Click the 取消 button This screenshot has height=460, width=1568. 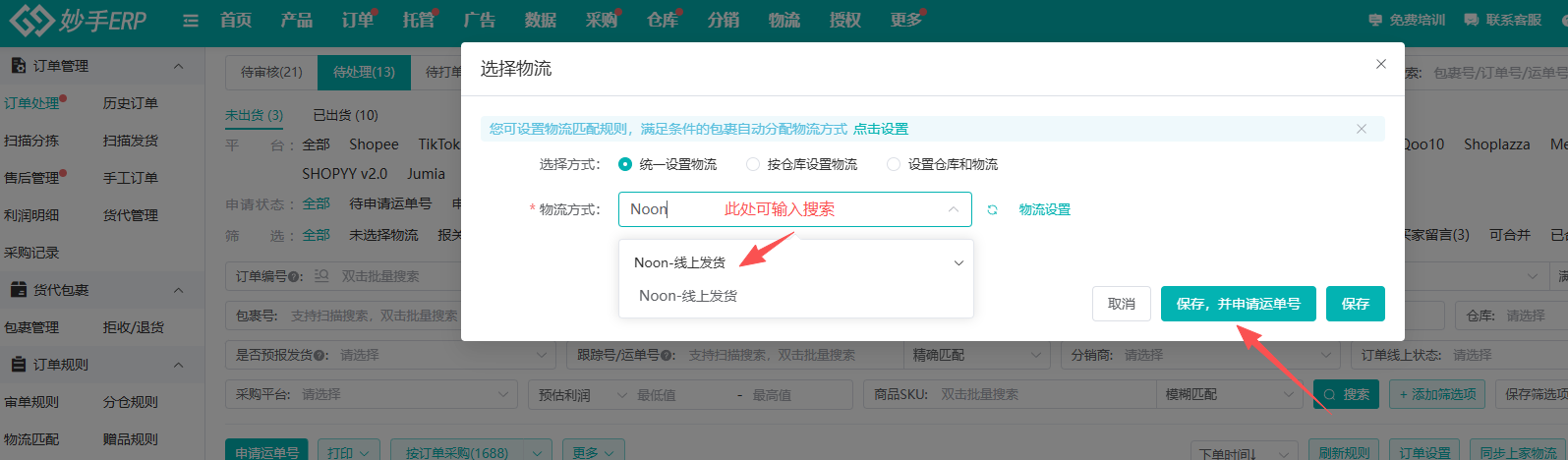[1122, 304]
